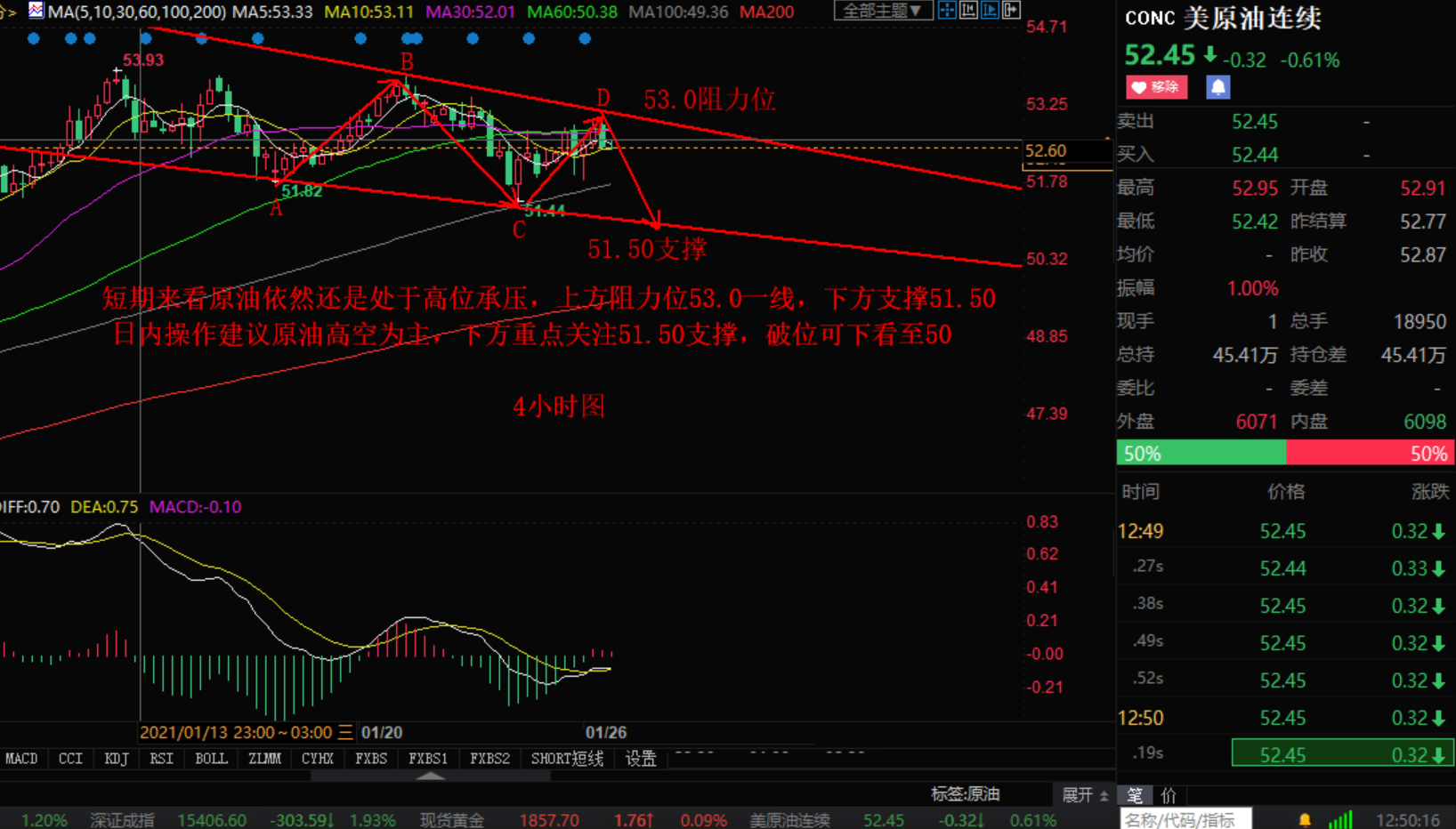The image size is (1456, 829).
Task: Click the blue alert bell icon under price
Action: [1217, 87]
